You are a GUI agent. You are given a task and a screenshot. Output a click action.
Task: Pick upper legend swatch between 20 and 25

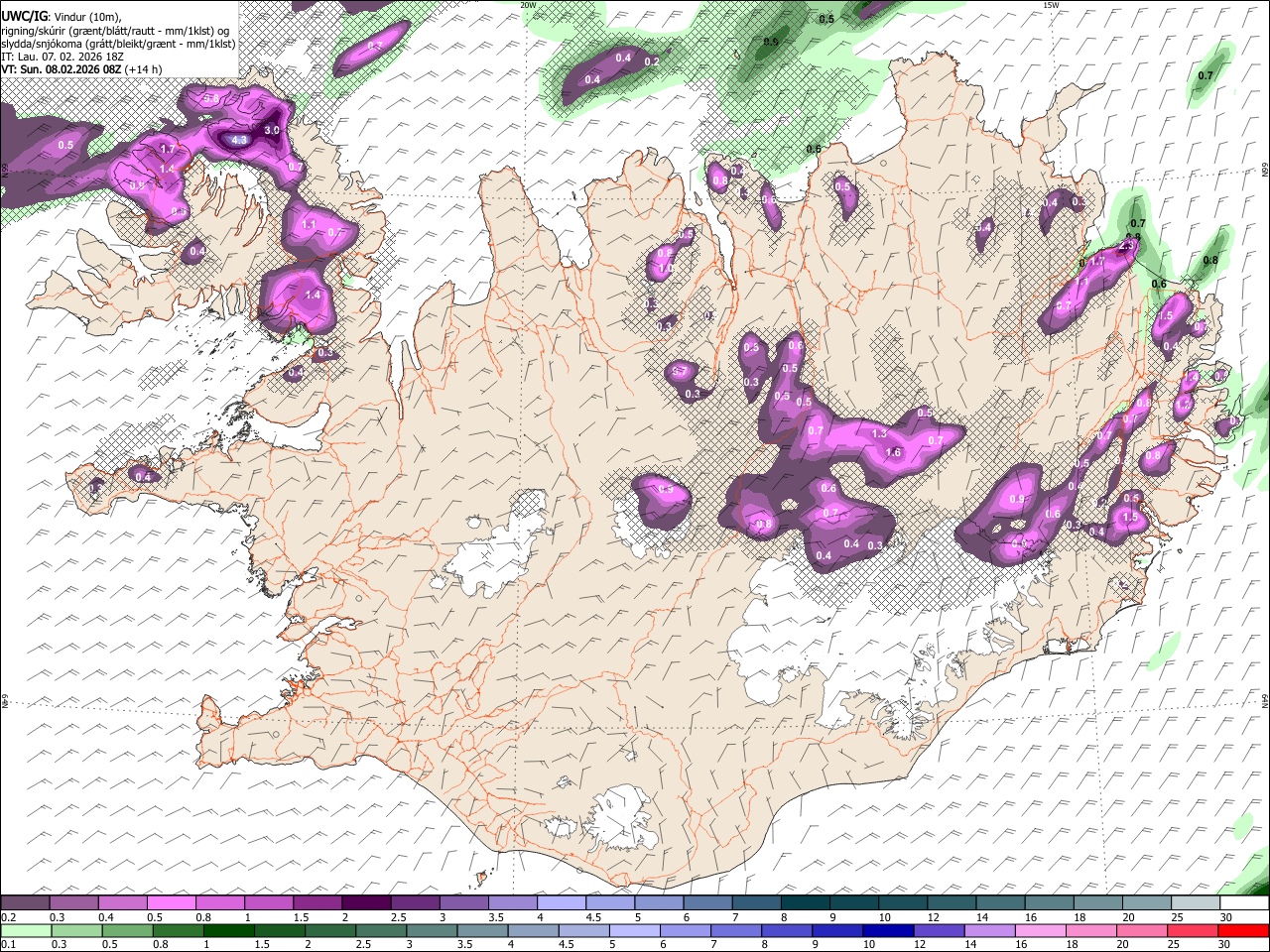[1147, 903]
